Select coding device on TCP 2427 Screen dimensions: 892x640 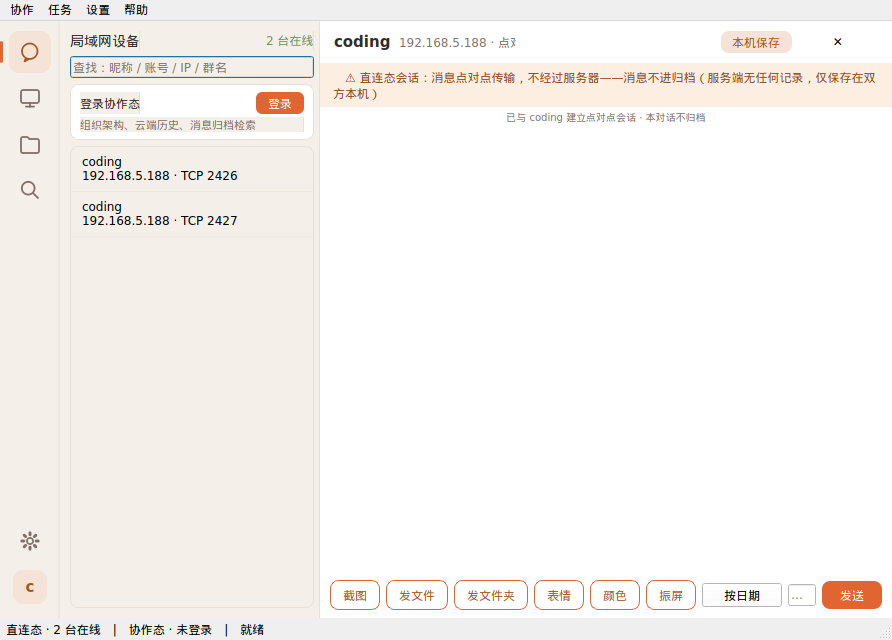coord(192,214)
